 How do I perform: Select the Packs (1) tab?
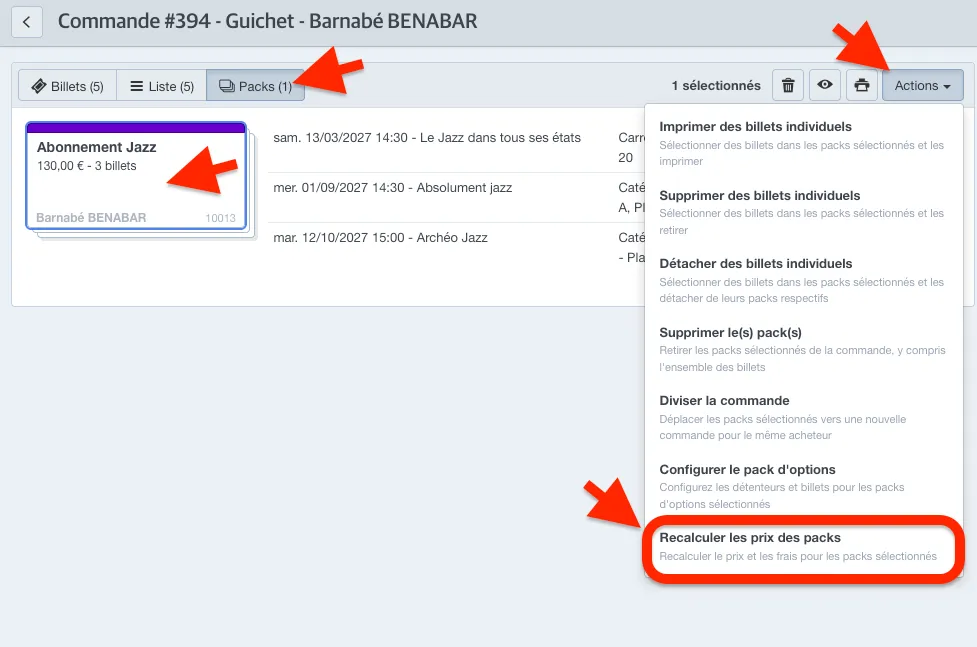coord(255,86)
